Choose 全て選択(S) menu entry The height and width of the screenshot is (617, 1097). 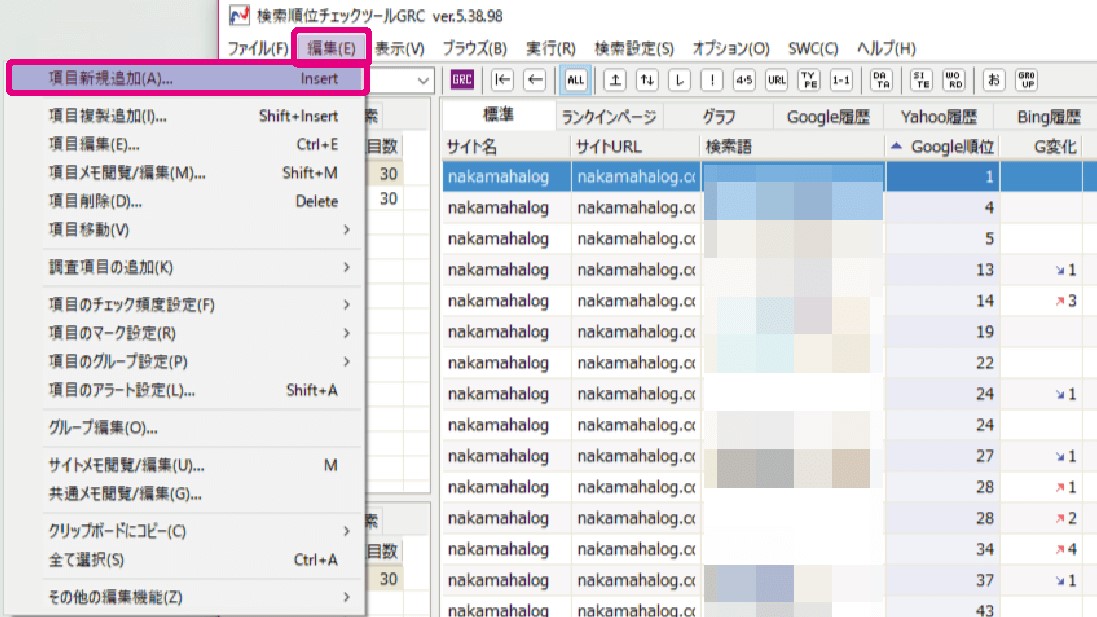(x=187, y=560)
